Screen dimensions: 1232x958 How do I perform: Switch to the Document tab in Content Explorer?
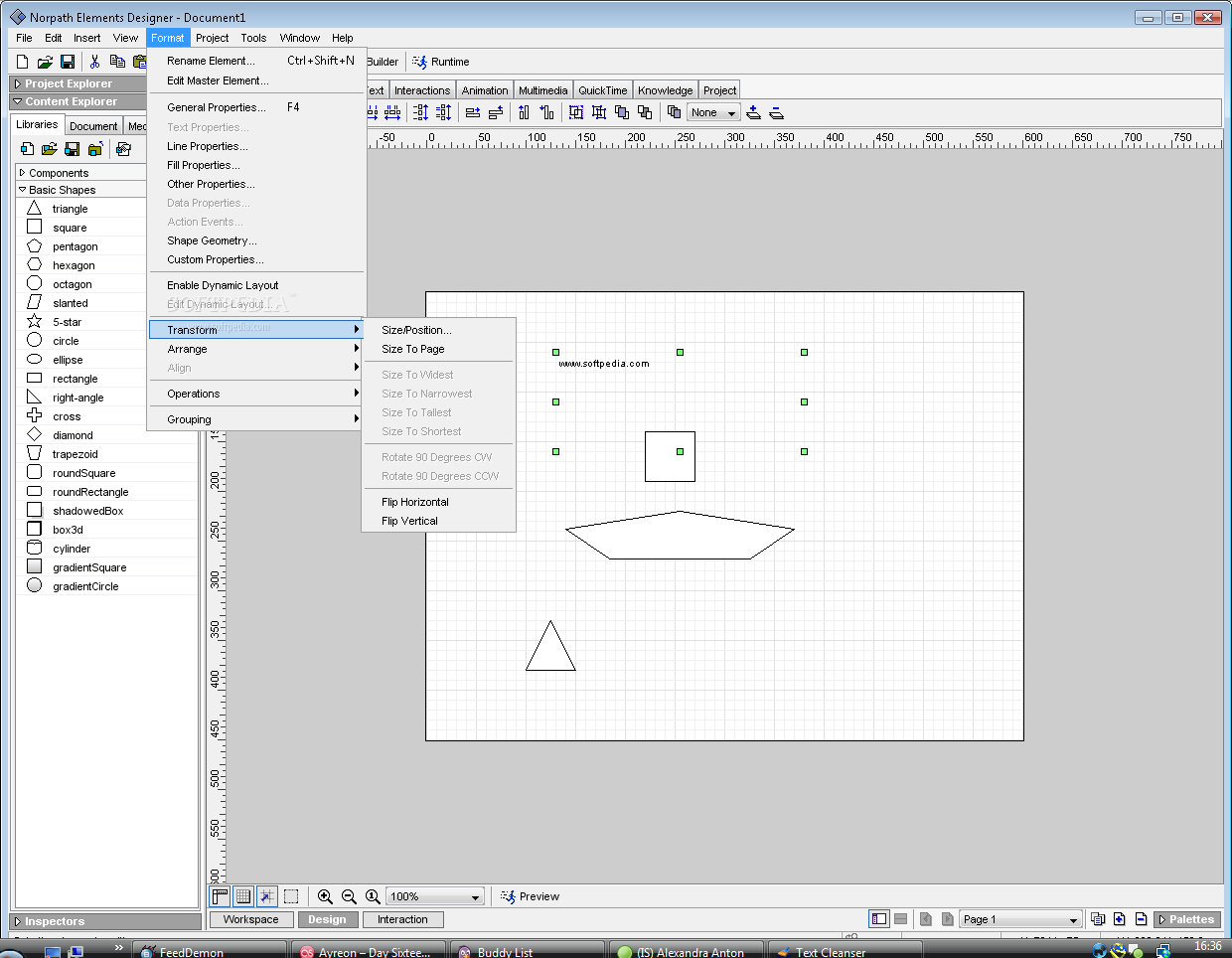93,126
